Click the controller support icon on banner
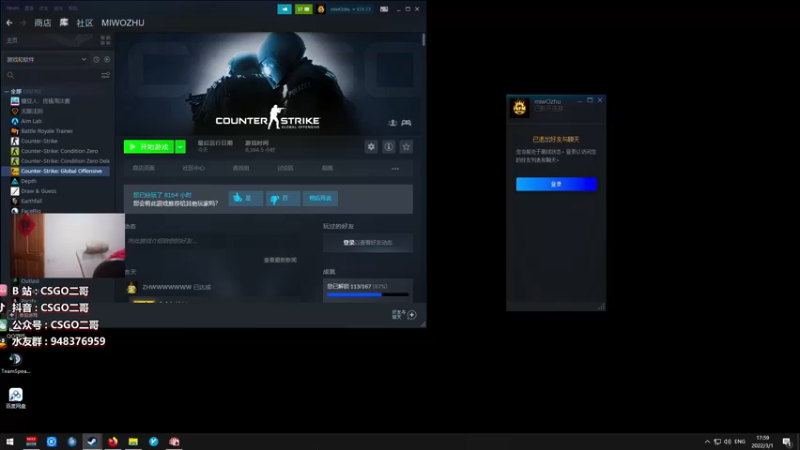 click(406, 122)
